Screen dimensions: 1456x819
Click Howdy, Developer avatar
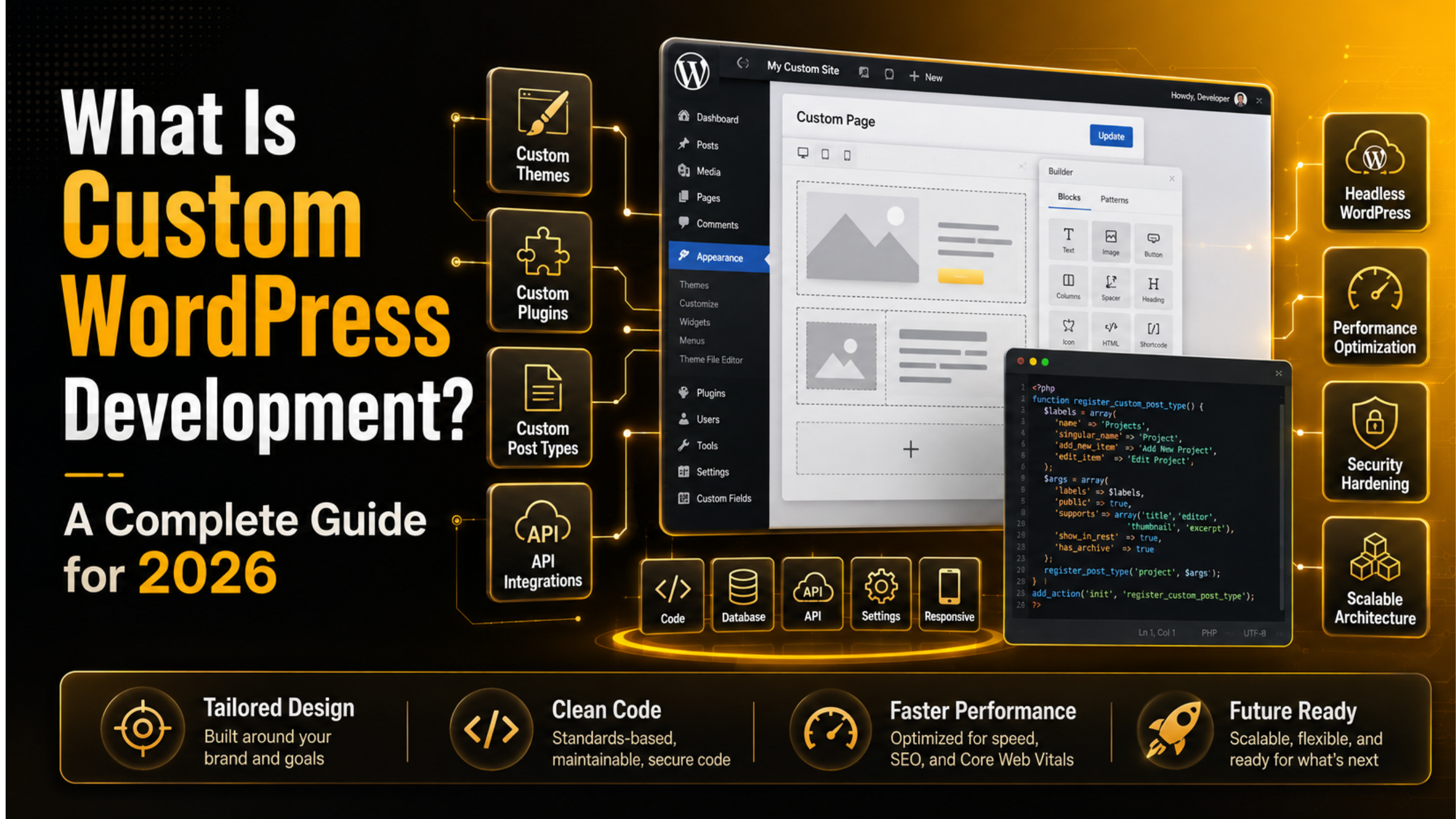pyautogui.click(x=1240, y=100)
